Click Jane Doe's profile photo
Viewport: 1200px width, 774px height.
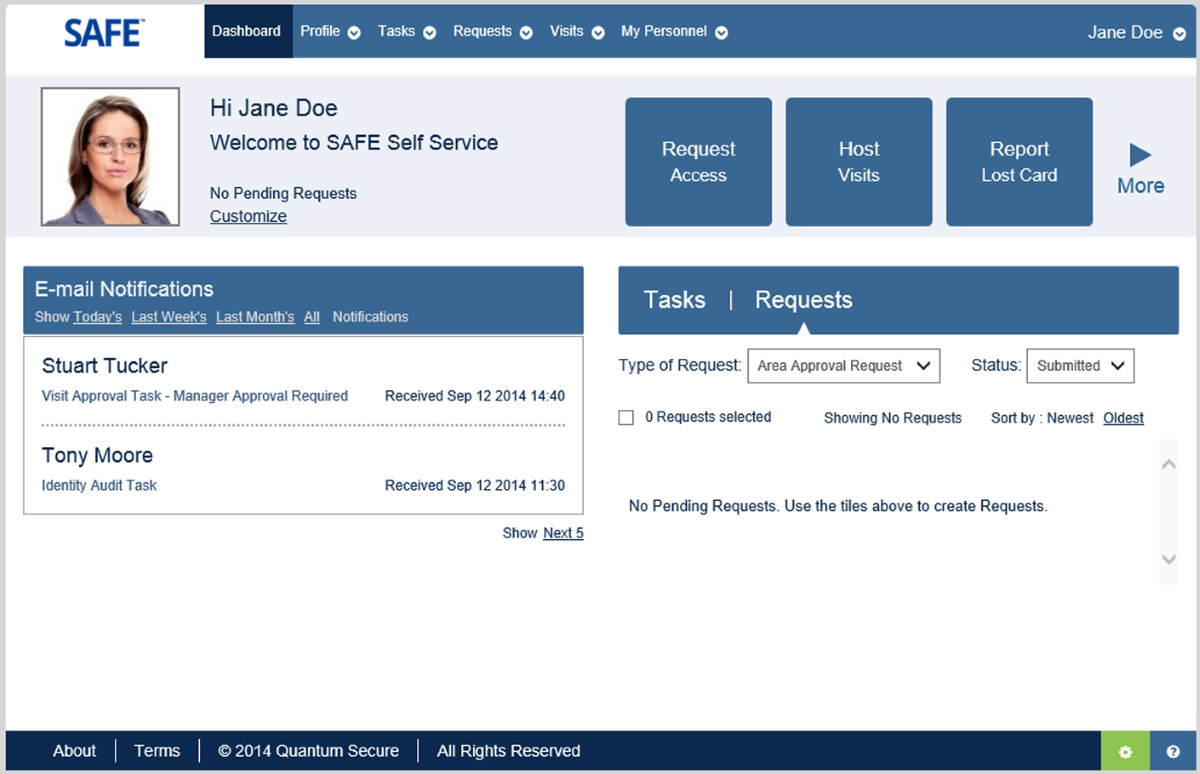point(110,156)
